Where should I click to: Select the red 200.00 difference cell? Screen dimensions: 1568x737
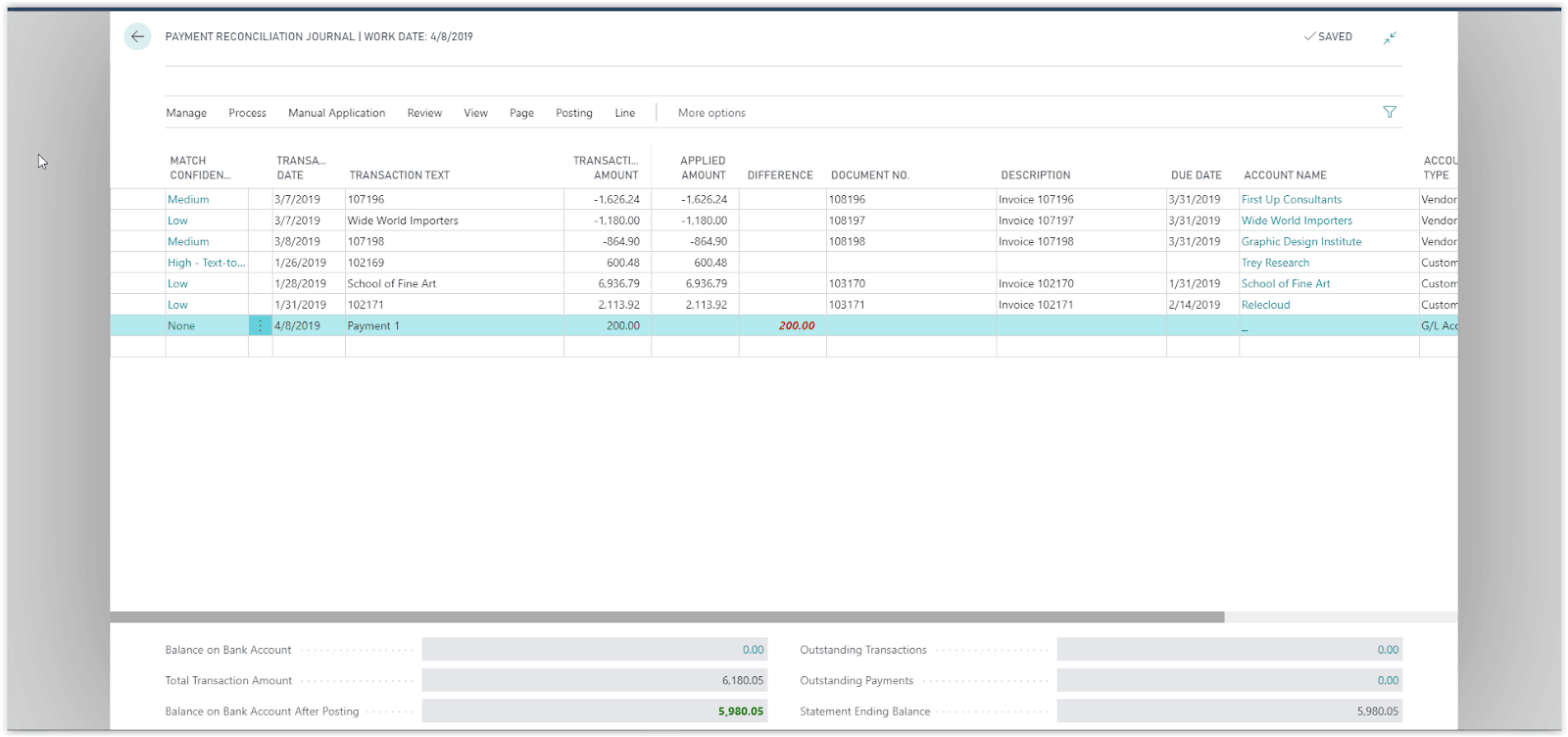click(783, 325)
